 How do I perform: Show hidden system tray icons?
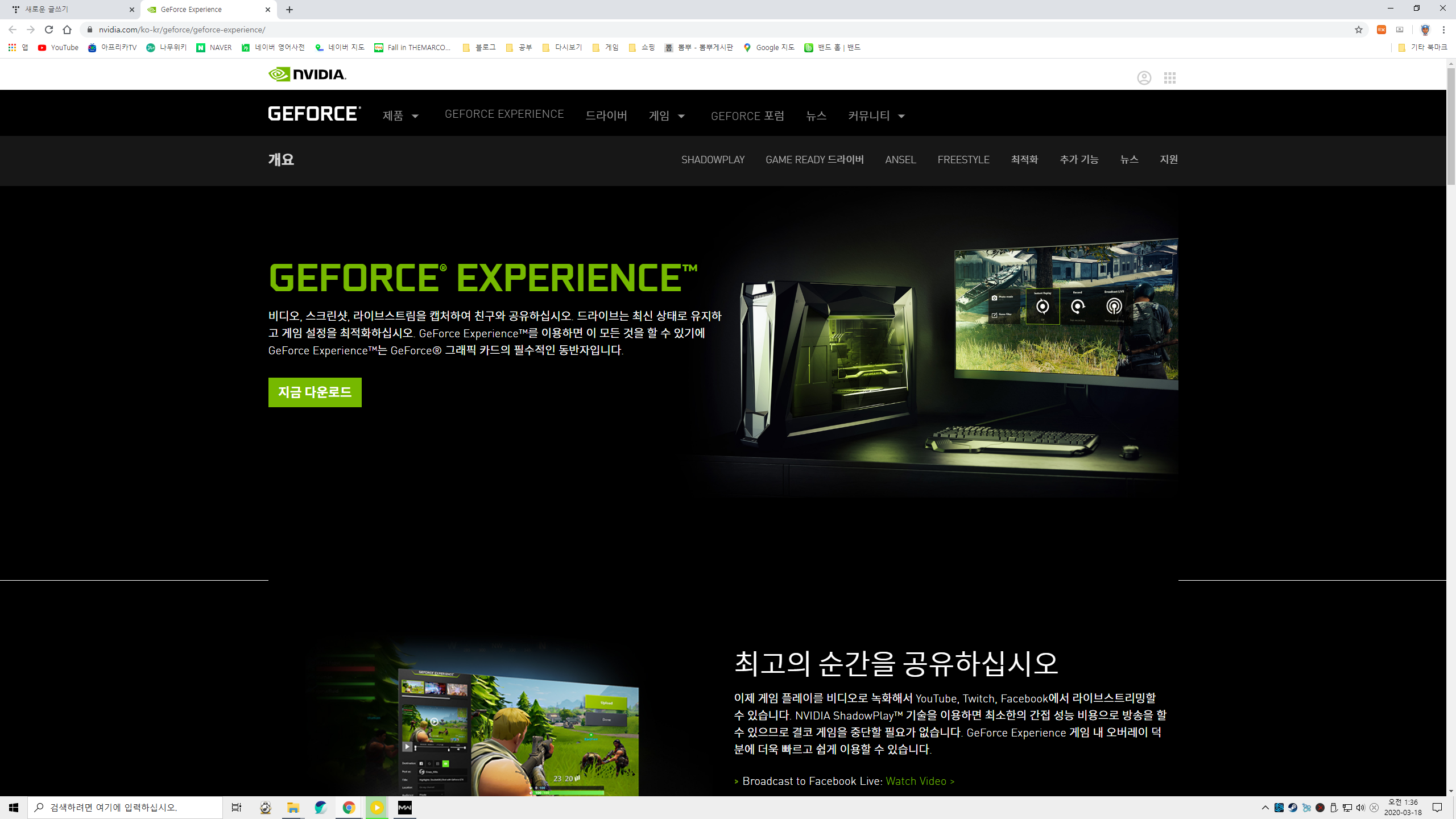tap(1265, 808)
